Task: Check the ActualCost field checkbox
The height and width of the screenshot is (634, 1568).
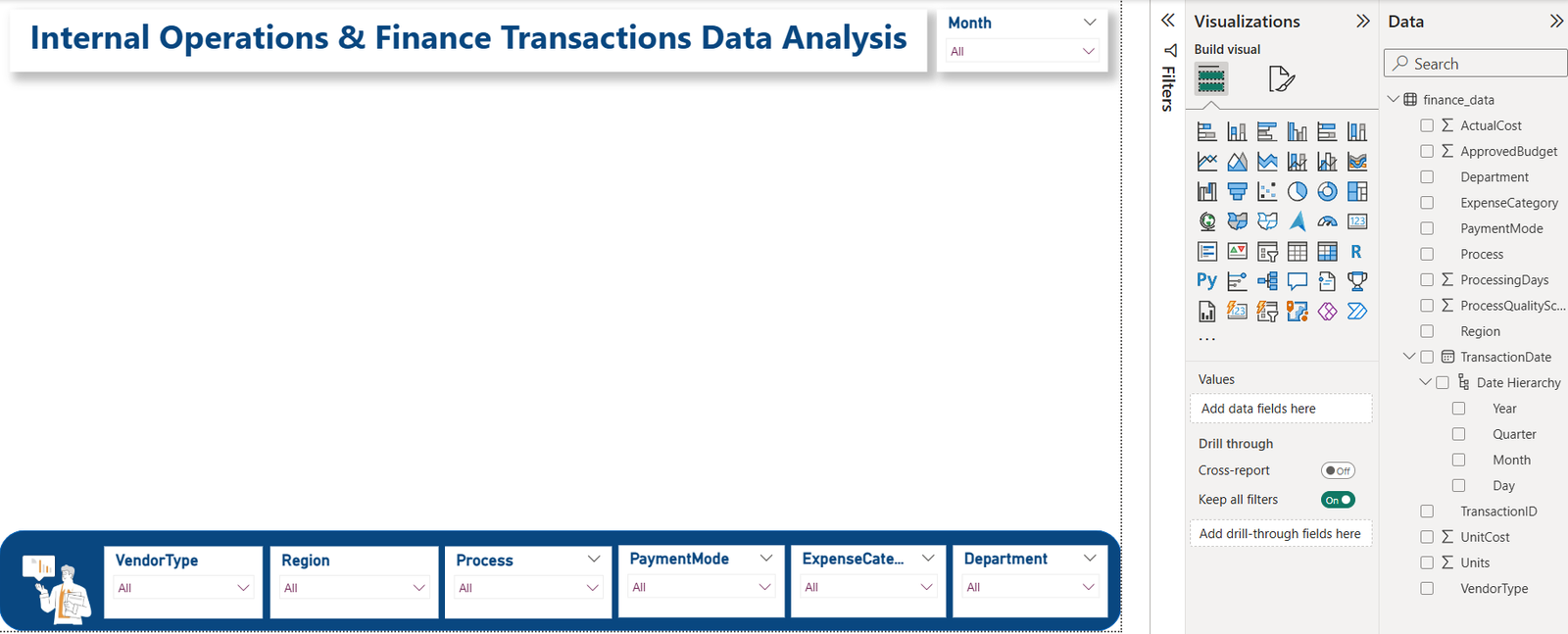Action: click(x=1427, y=125)
